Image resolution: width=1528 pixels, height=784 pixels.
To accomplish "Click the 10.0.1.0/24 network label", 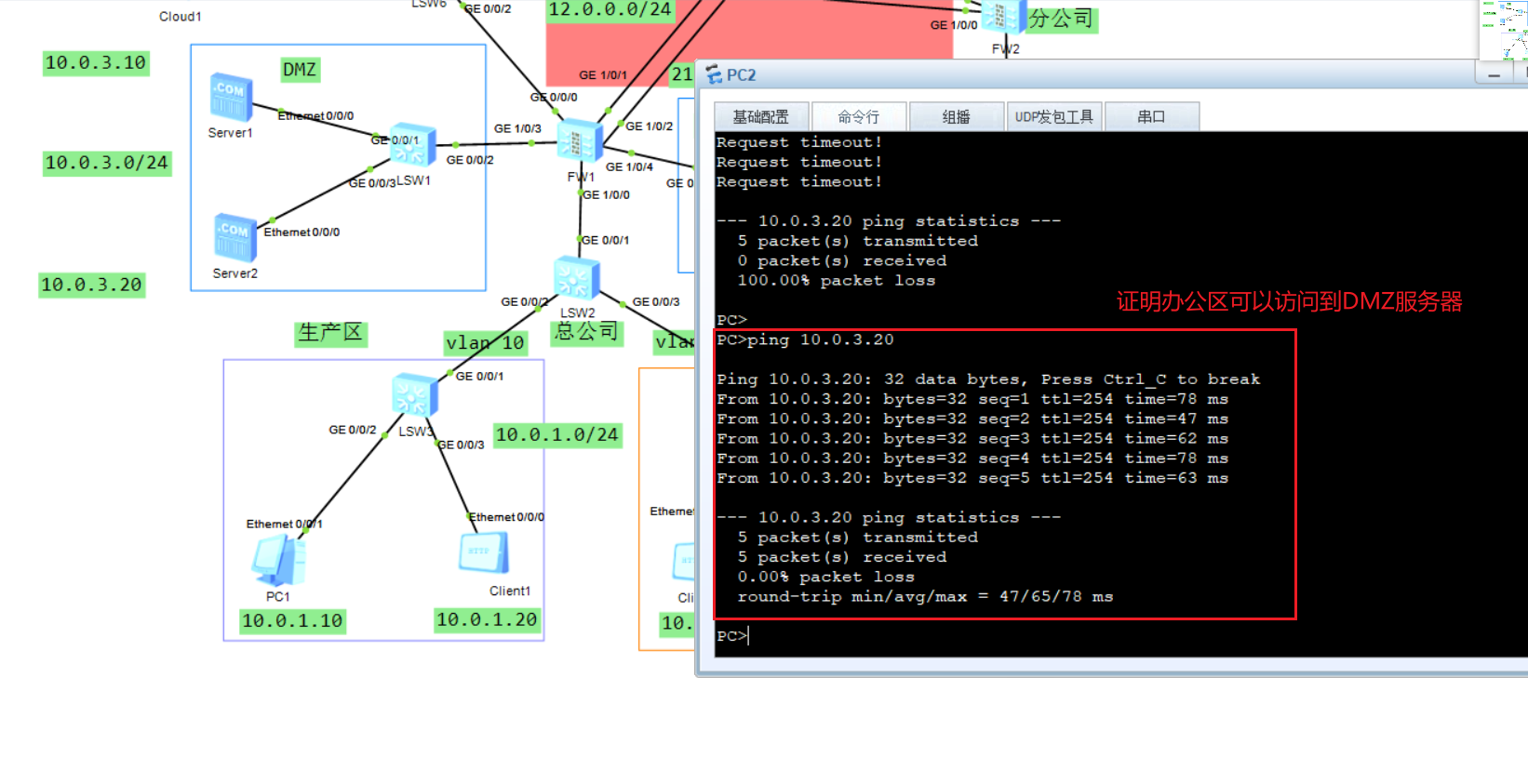I will point(556,434).
